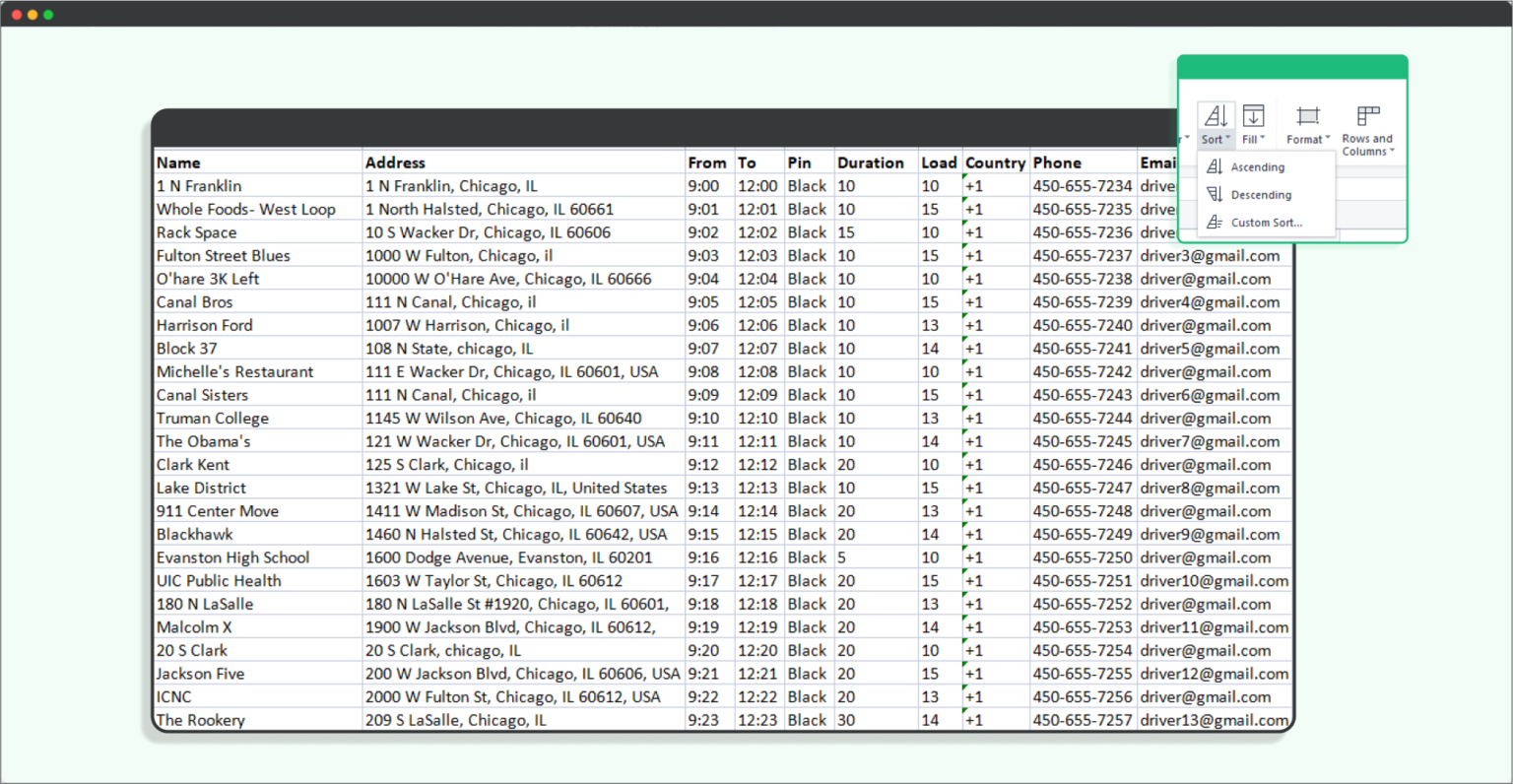
Task: Click the Ascending sort icon in menu
Action: click(x=1215, y=167)
